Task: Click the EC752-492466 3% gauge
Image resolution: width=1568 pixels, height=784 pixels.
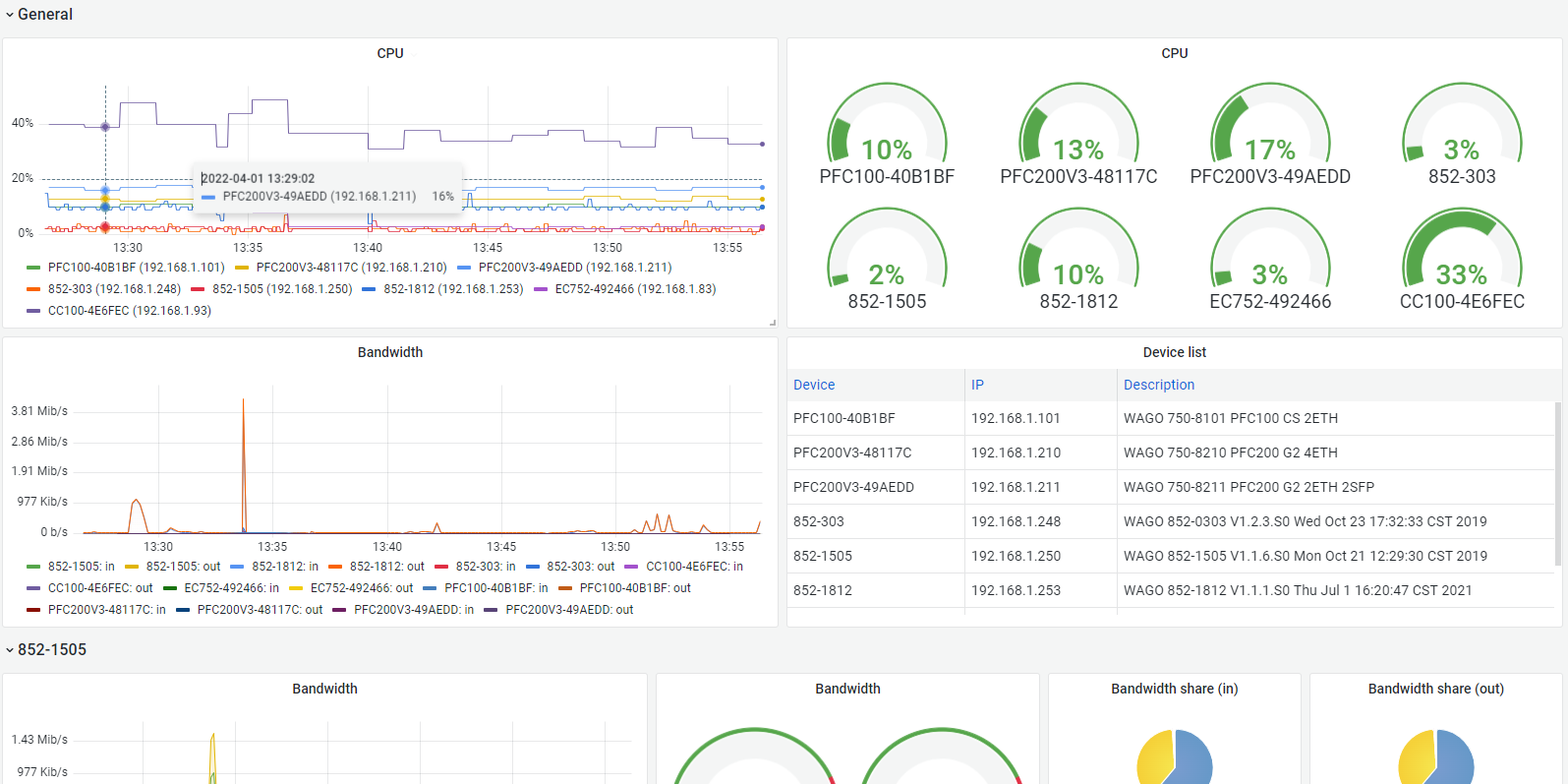Action: click(x=1270, y=258)
